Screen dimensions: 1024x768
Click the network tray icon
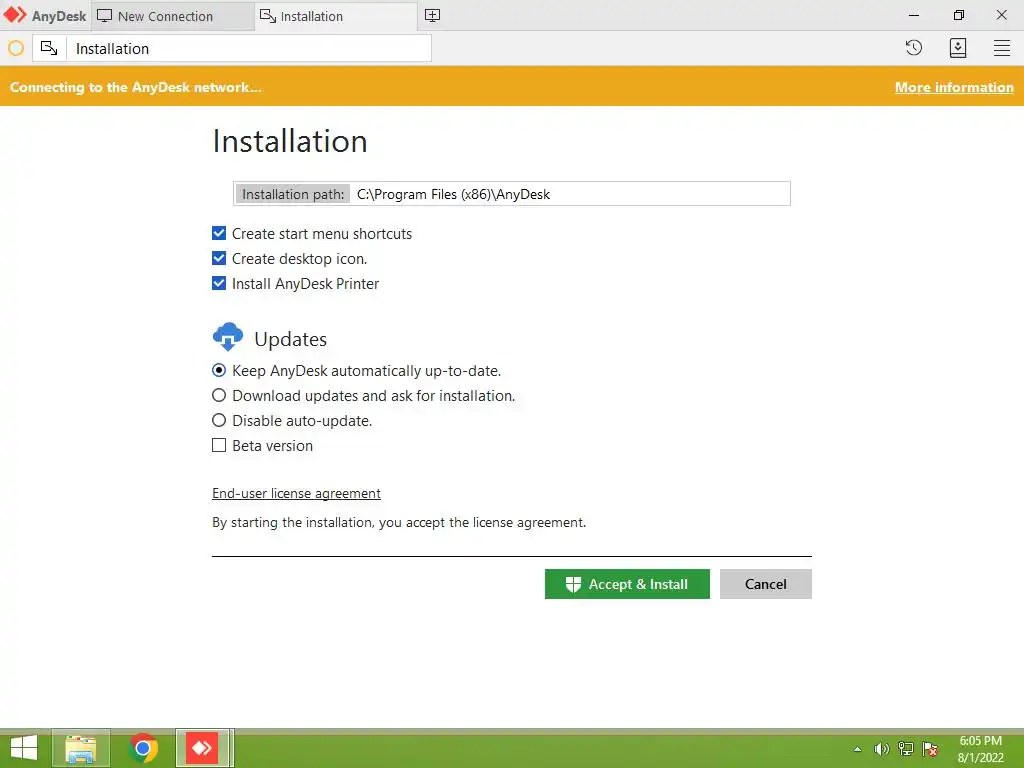pyautogui.click(x=906, y=749)
